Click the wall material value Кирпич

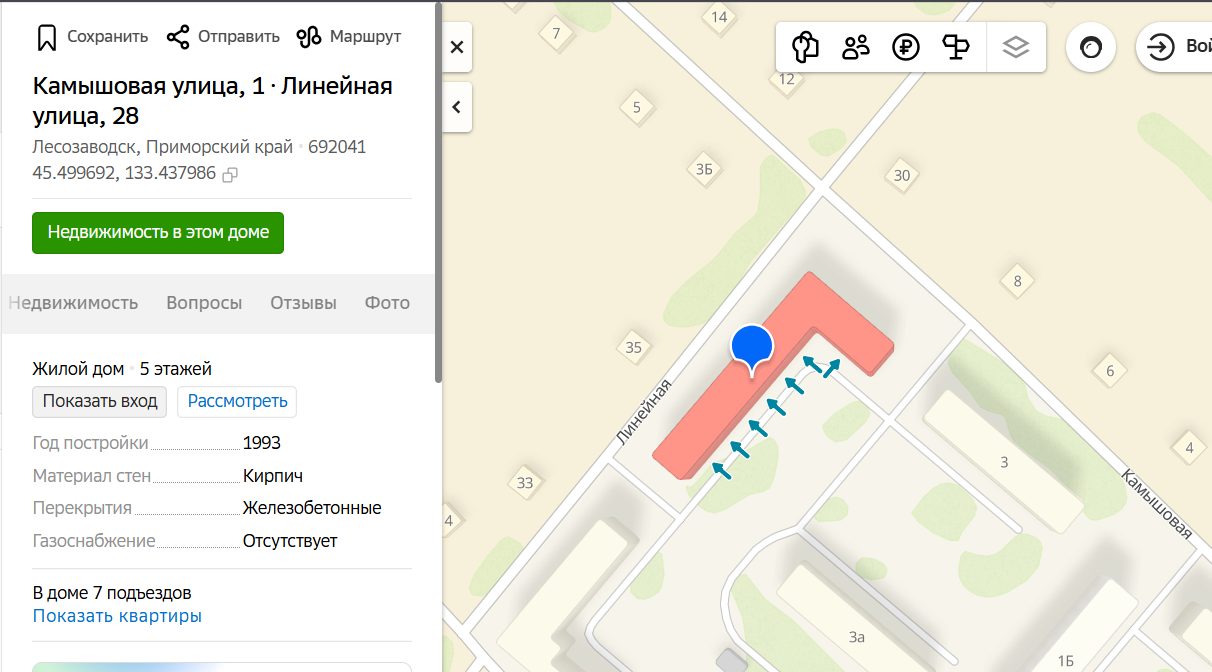click(273, 476)
